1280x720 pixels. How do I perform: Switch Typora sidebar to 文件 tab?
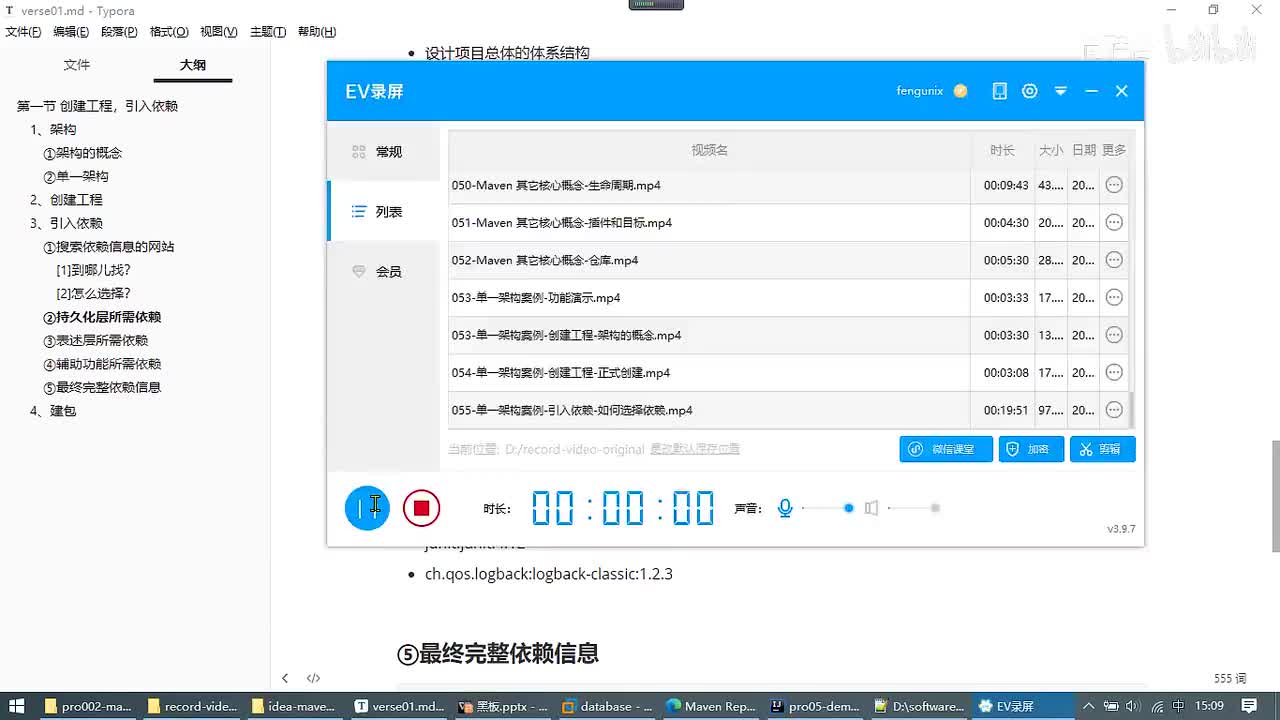pos(77,65)
